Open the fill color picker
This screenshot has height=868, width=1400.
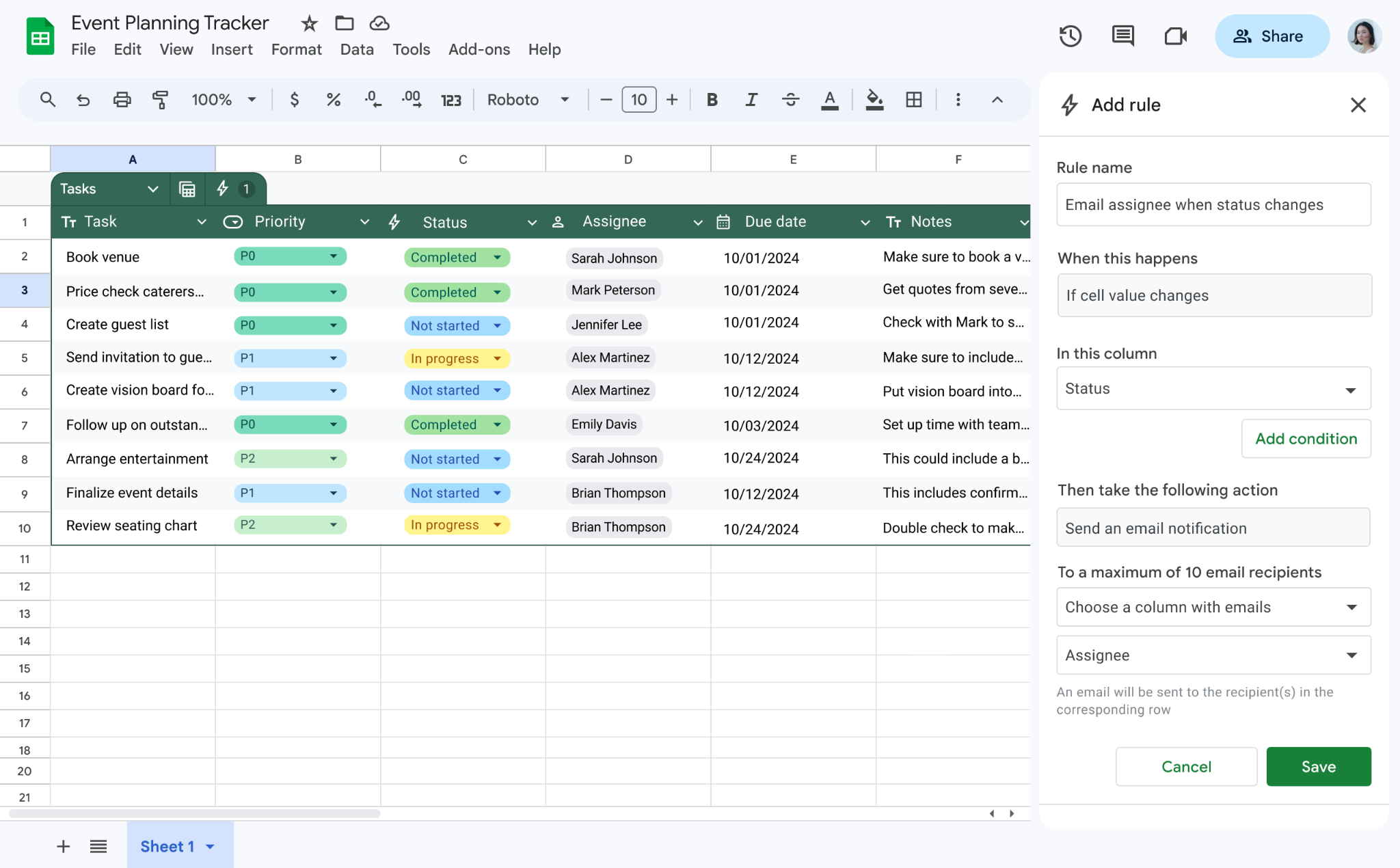(x=874, y=100)
